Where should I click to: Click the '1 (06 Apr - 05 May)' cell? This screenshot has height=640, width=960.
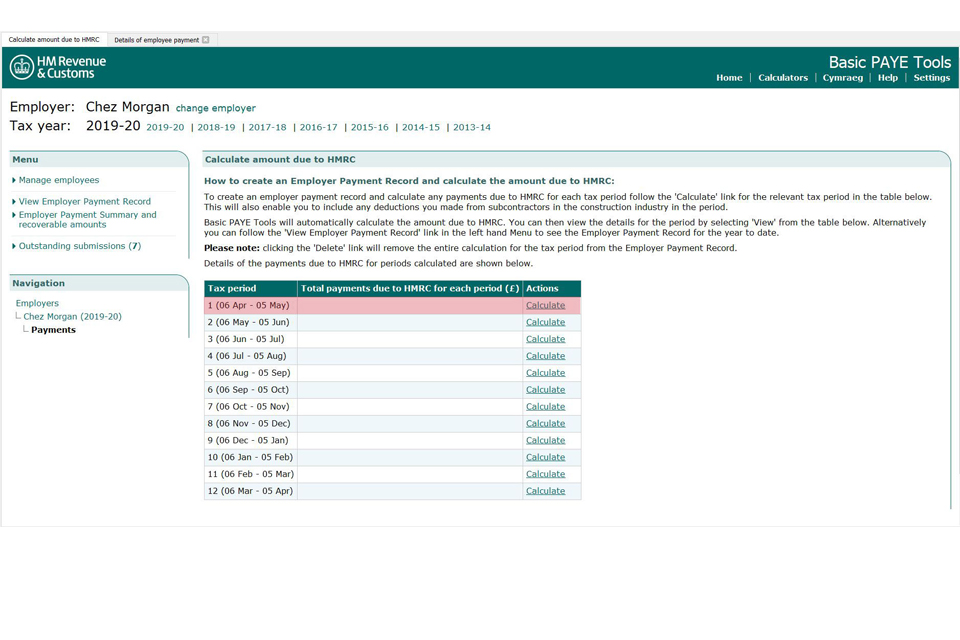click(x=251, y=306)
